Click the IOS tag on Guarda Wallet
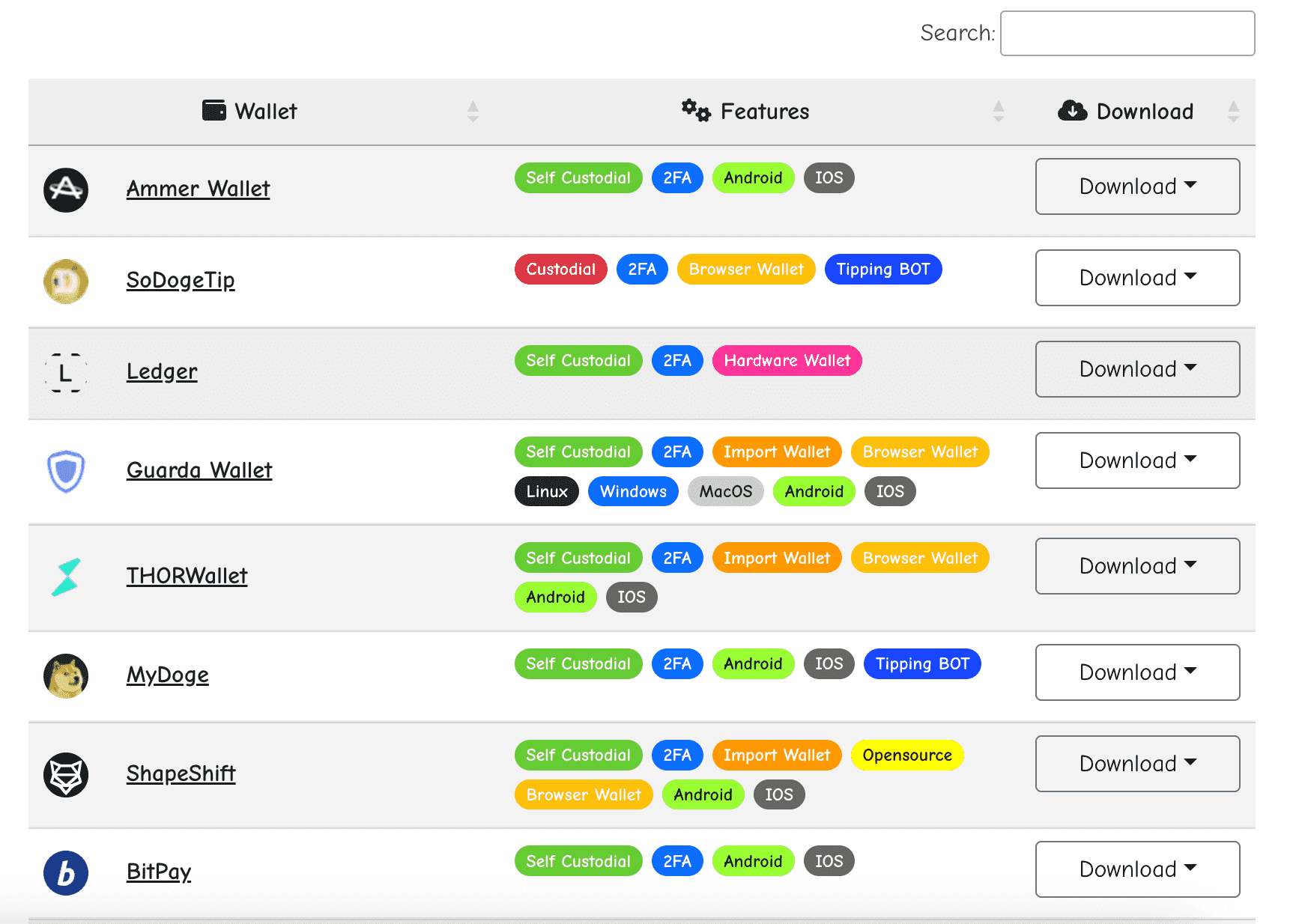Screen dimensions: 1305x924 click(x=890, y=492)
